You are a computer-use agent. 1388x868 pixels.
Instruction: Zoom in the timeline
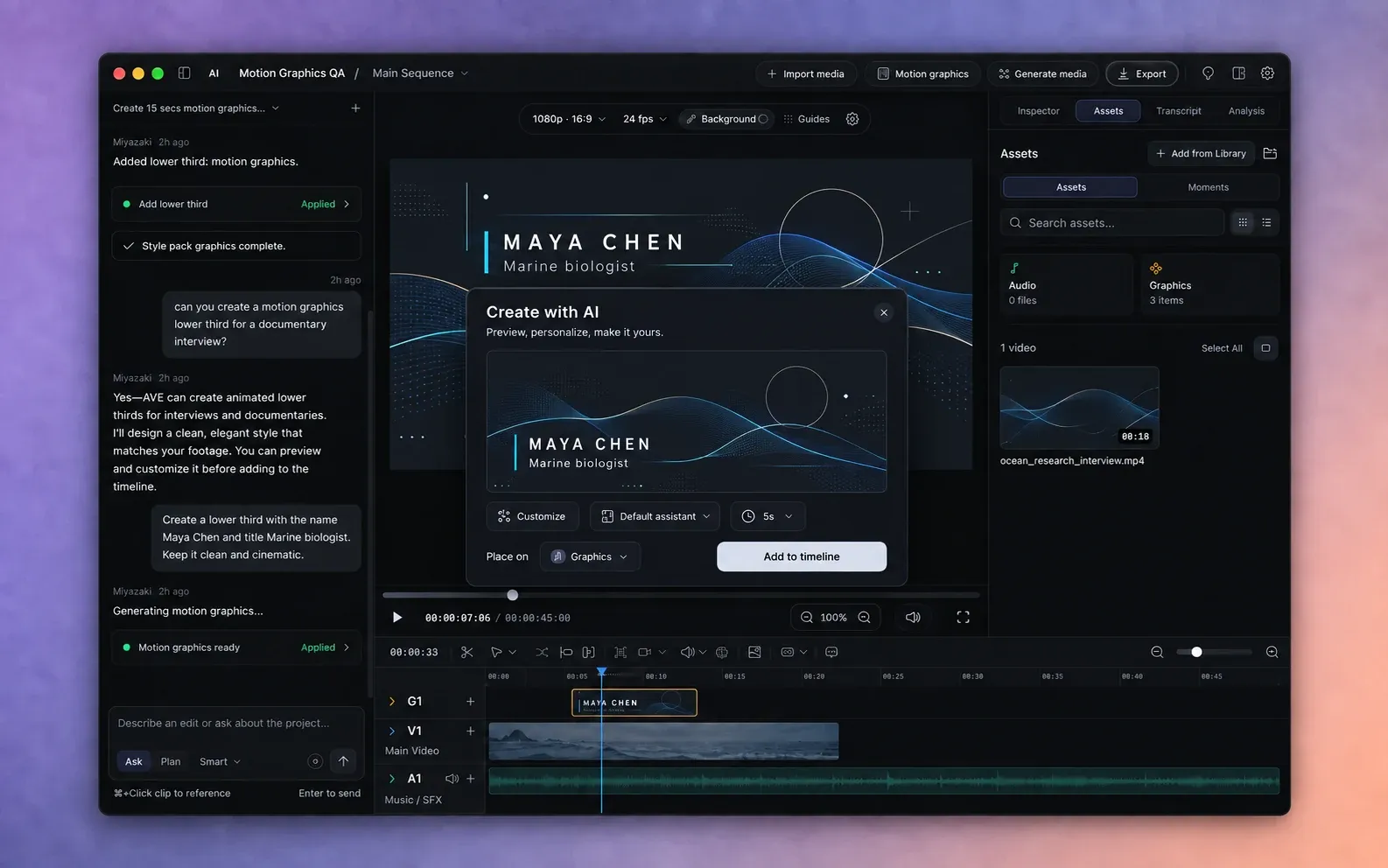point(1272,652)
